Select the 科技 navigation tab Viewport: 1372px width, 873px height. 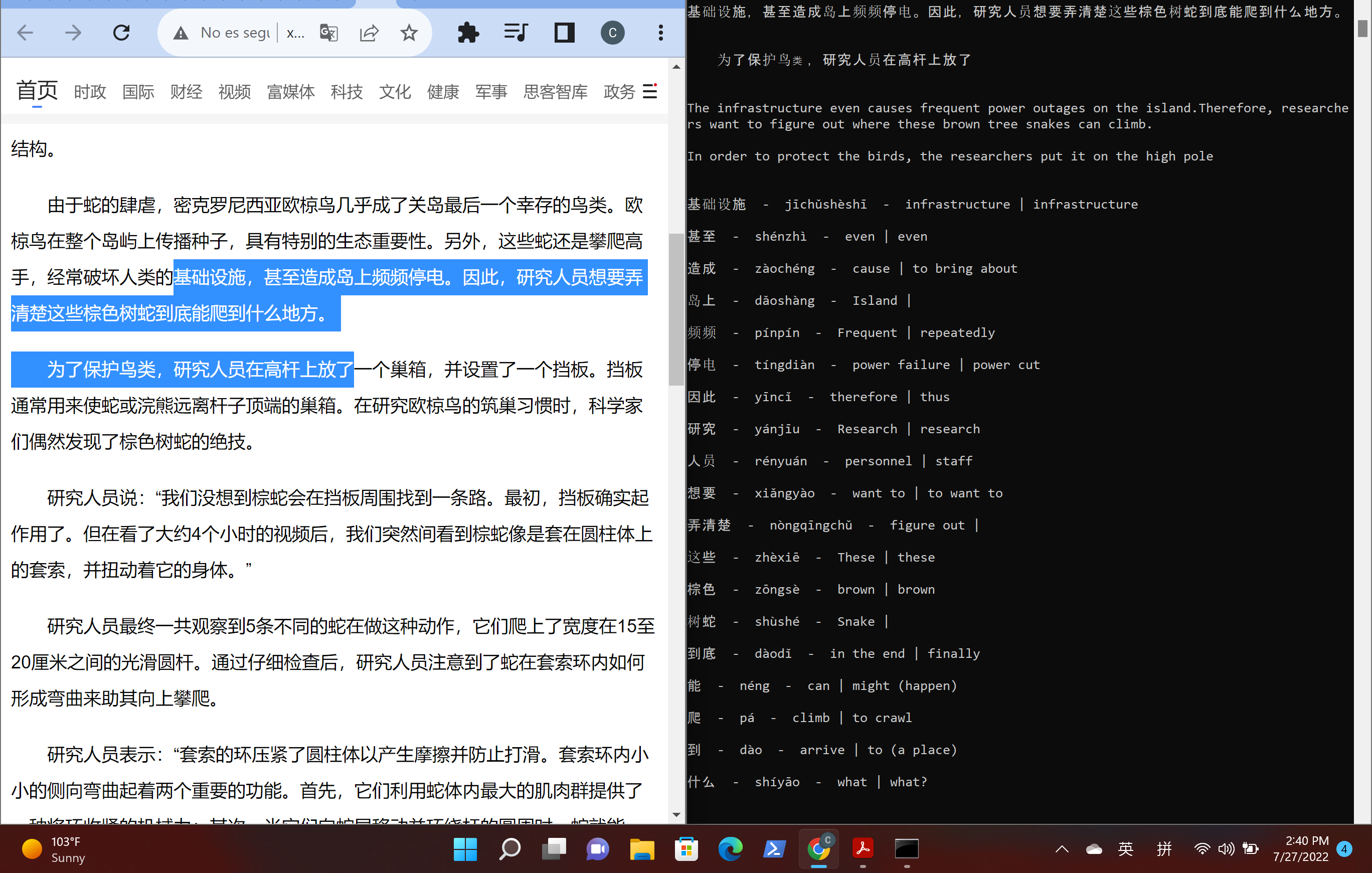tap(347, 91)
